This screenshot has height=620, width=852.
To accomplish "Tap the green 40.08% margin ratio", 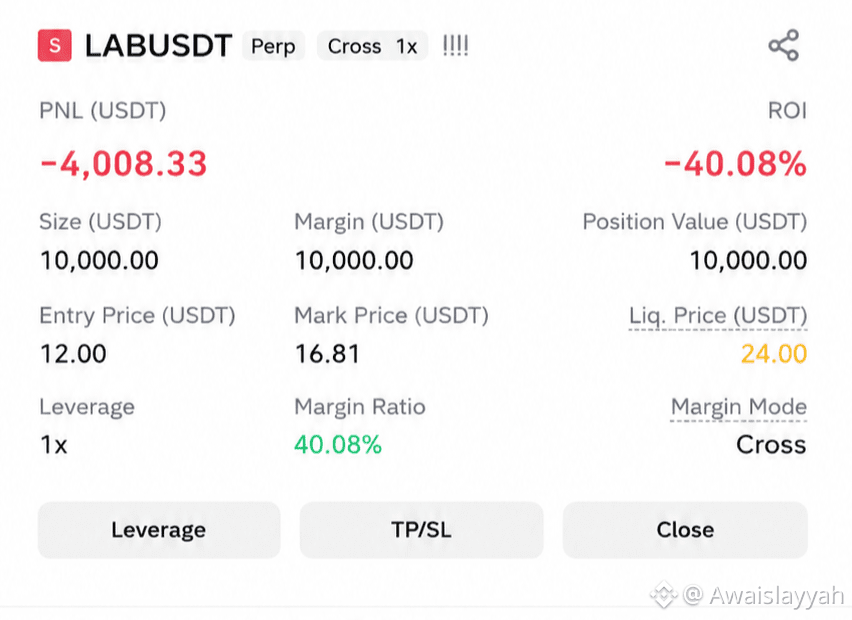I will point(338,444).
